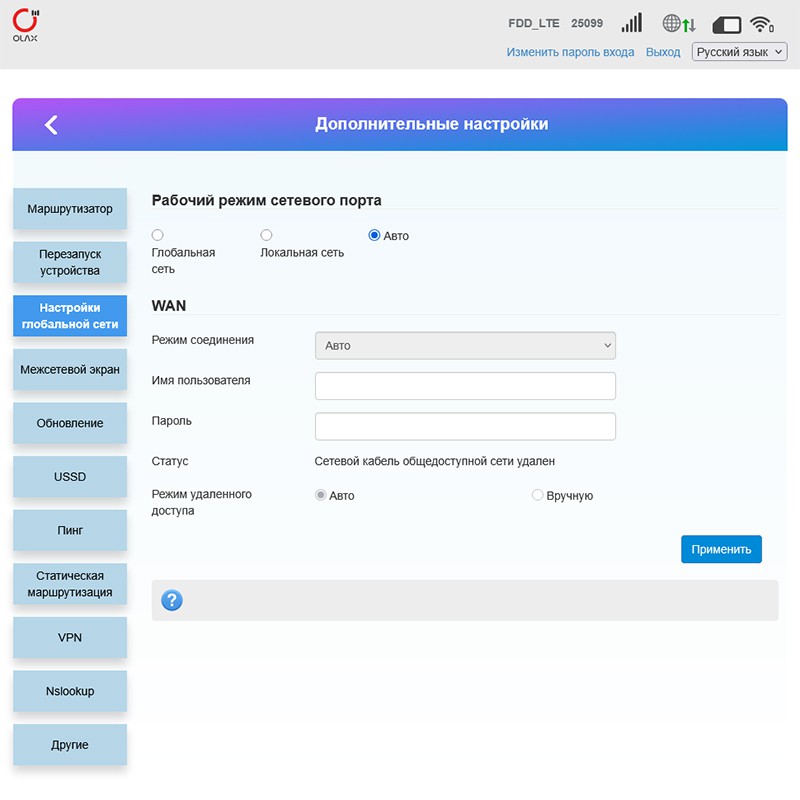Click the globe data transfer icon
This screenshot has height=800, width=800.
678,24
